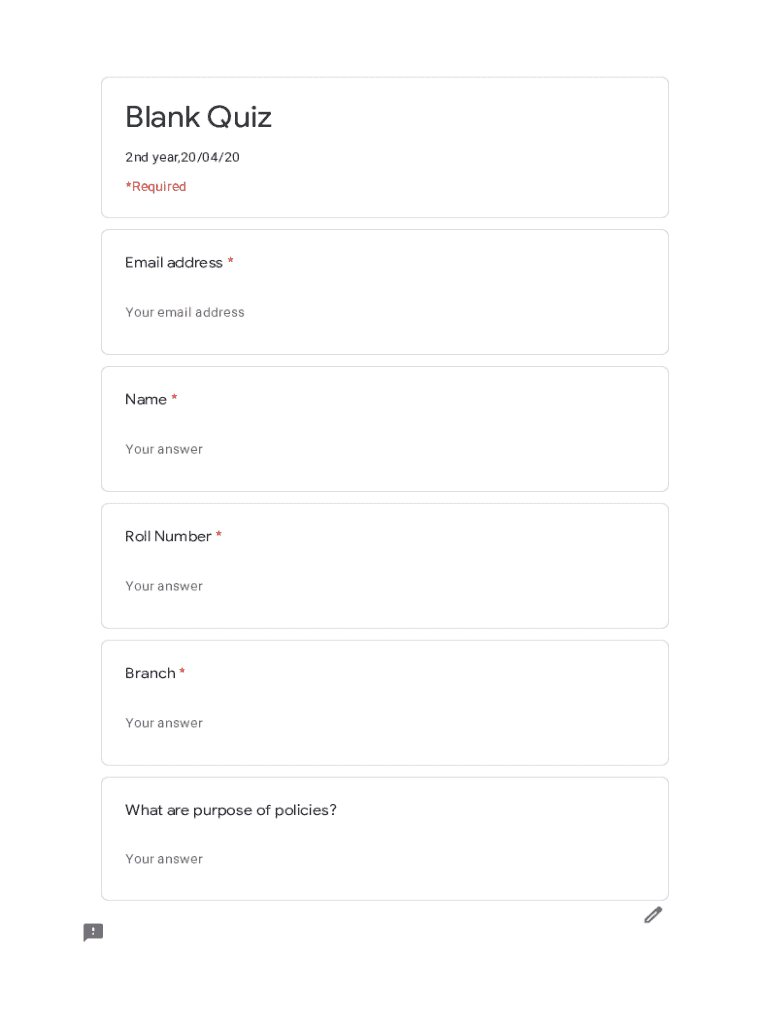
Task: Focus the Branch answer field
Action: click(x=164, y=723)
